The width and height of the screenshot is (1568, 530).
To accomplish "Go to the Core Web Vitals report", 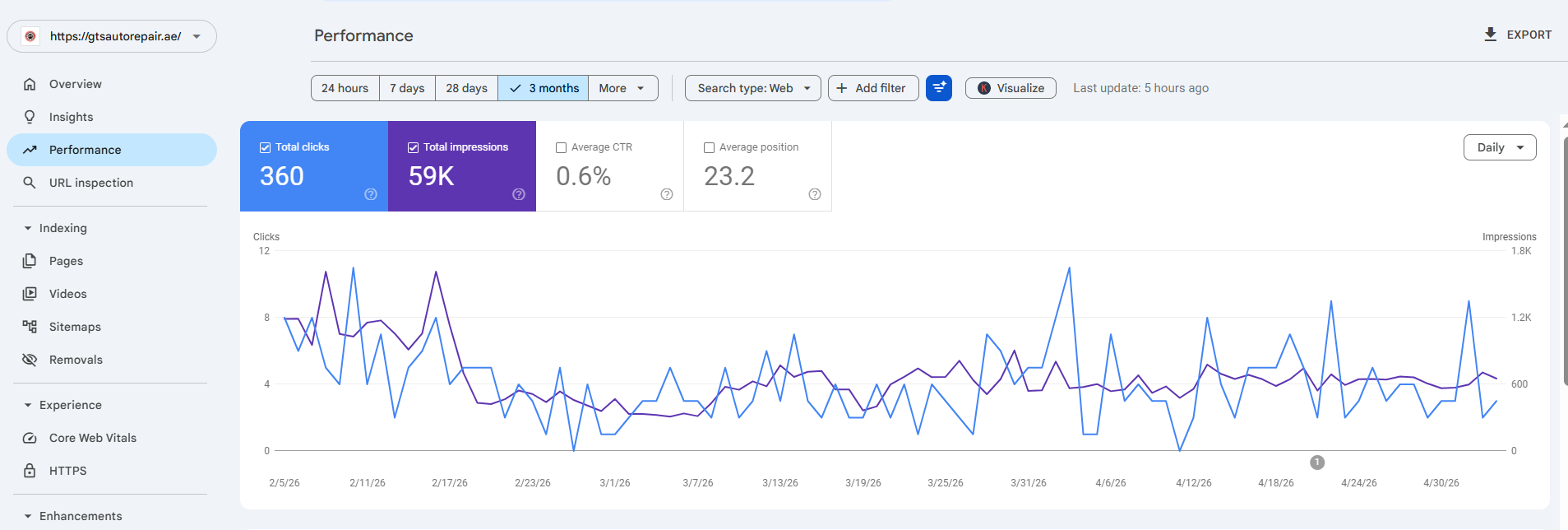I will [112, 438].
